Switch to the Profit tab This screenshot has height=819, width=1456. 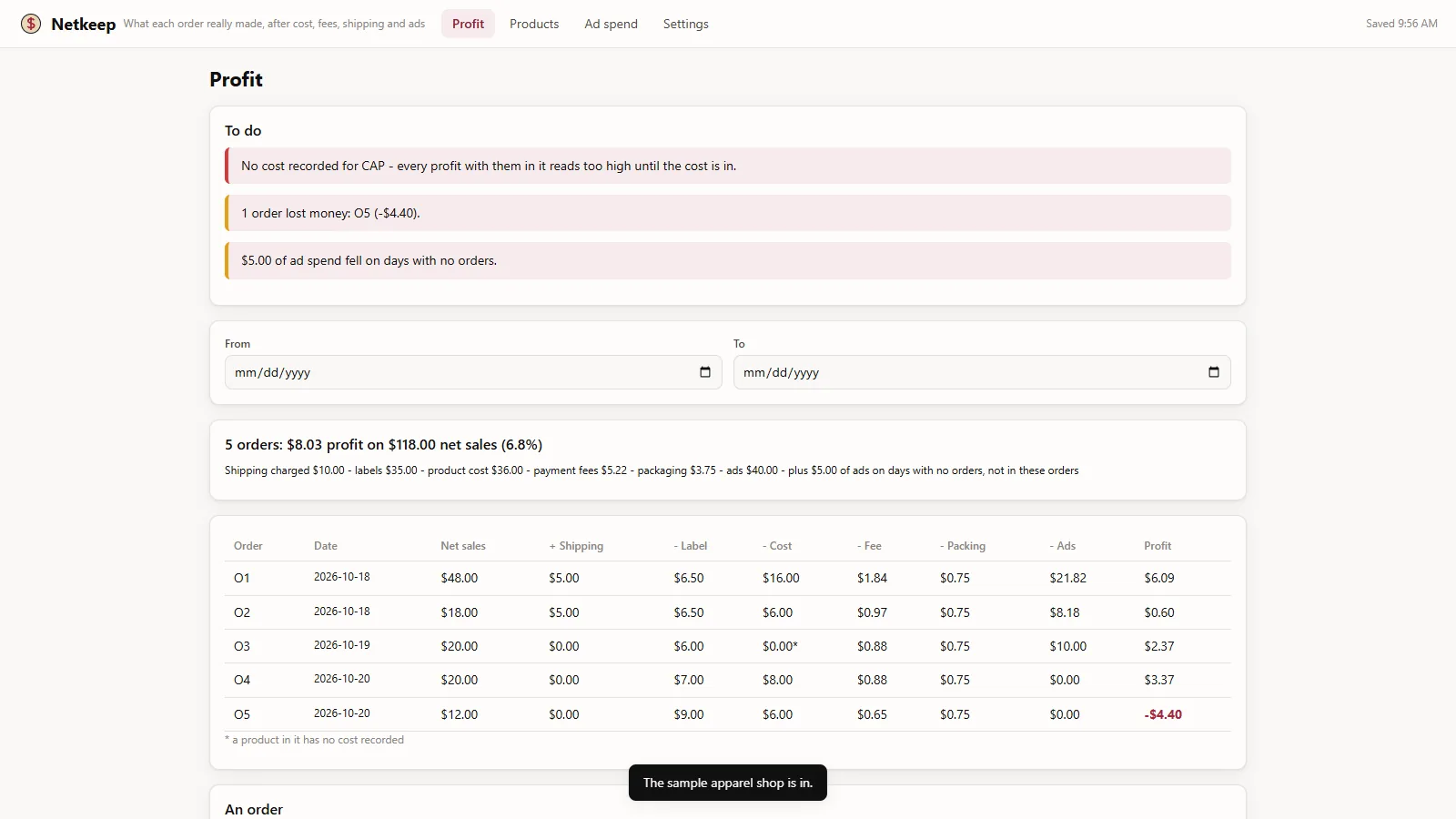(x=468, y=24)
